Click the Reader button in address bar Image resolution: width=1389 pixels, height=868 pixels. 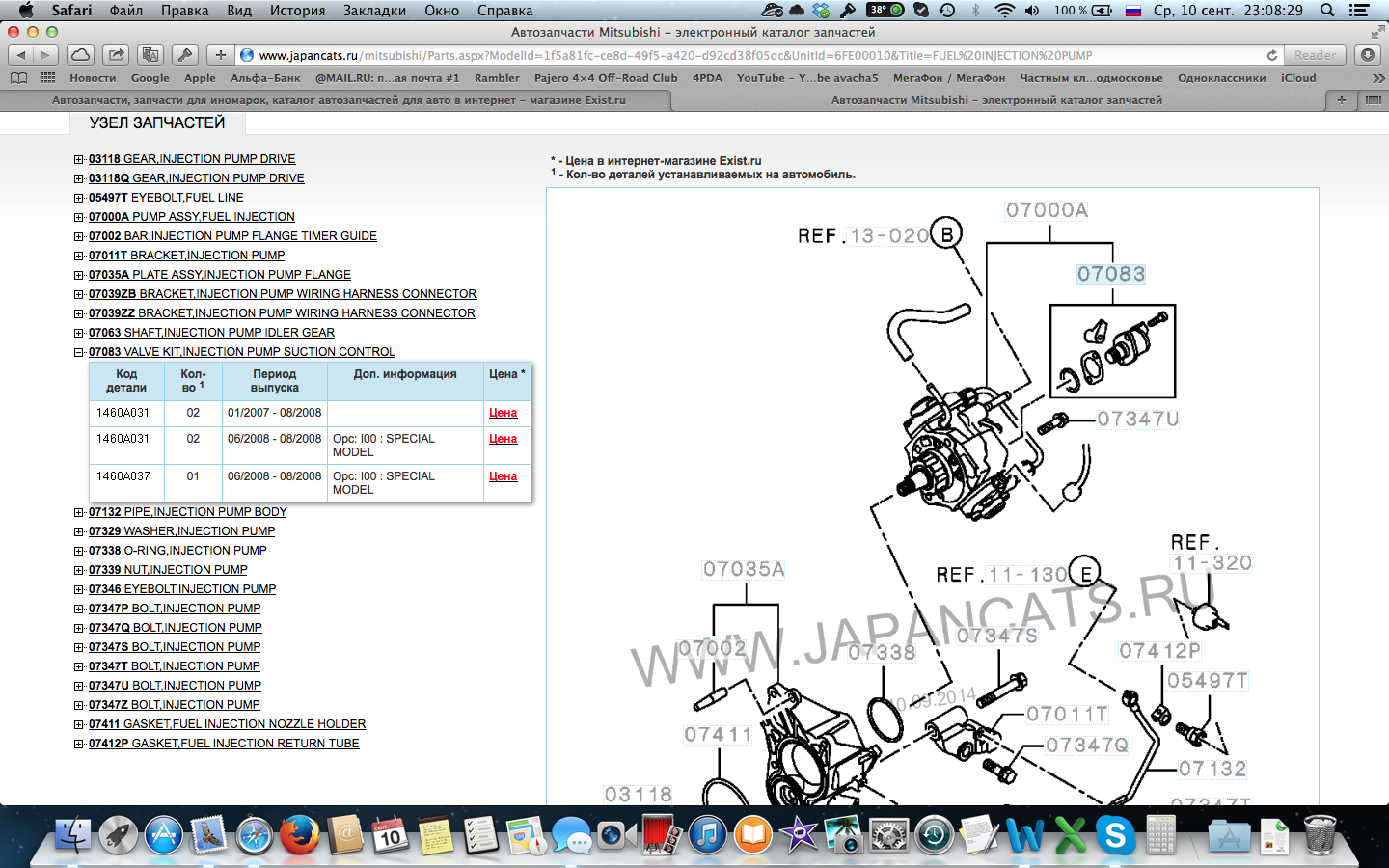(1315, 55)
